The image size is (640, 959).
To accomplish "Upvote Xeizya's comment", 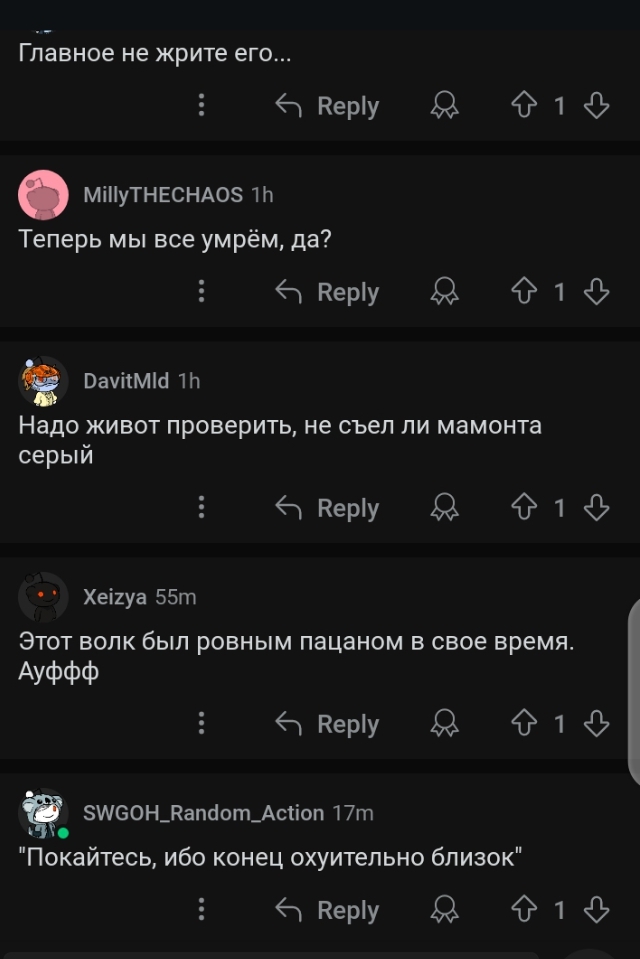I will (x=525, y=724).
